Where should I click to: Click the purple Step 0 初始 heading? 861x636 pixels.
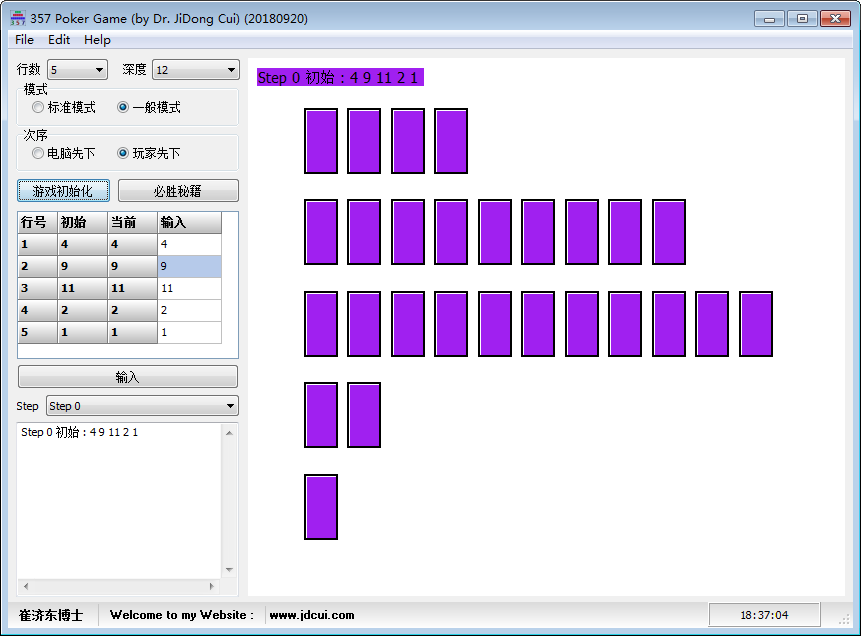pos(340,77)
